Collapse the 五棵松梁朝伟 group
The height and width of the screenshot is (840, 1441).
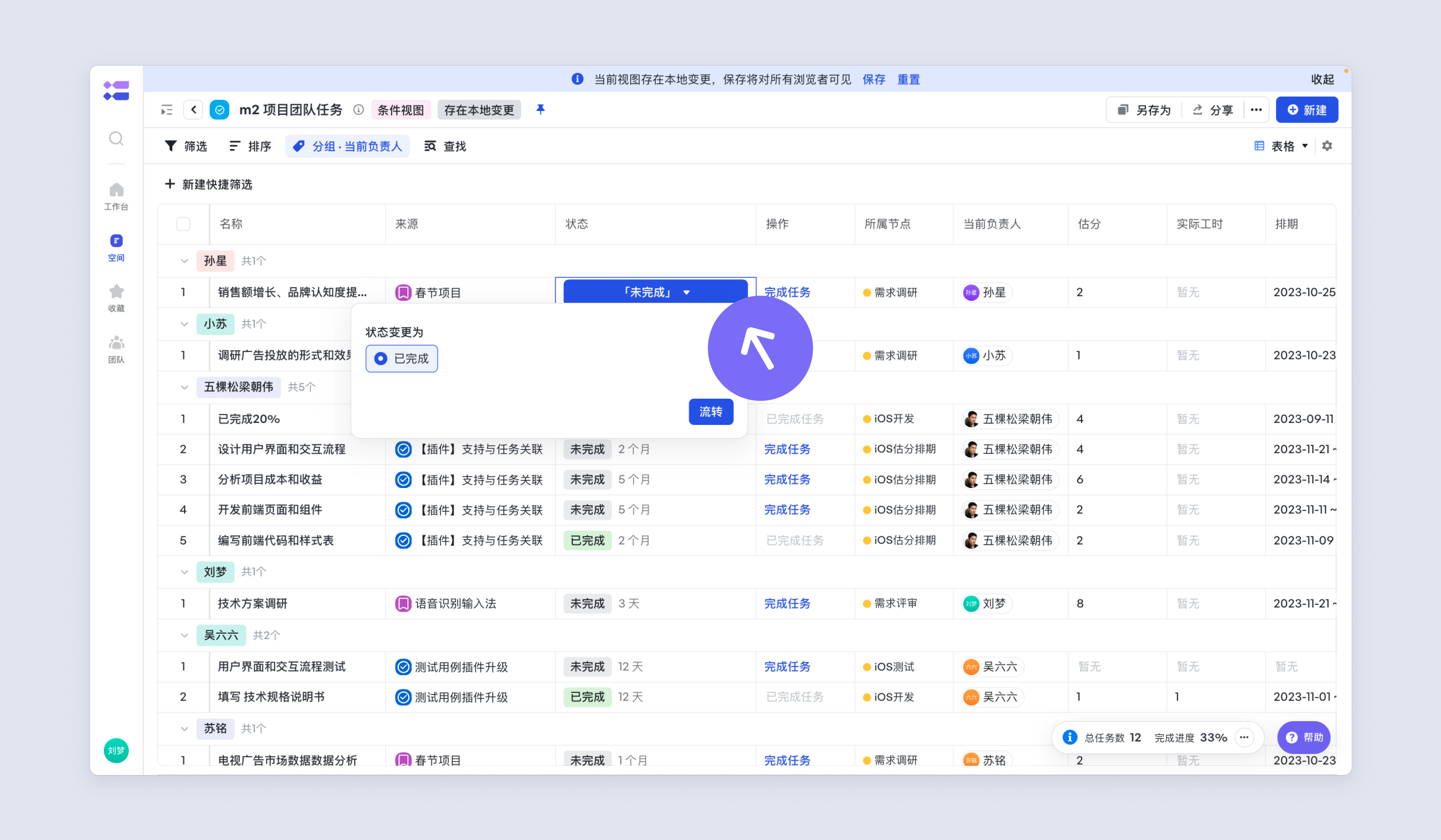click(184, 387)
